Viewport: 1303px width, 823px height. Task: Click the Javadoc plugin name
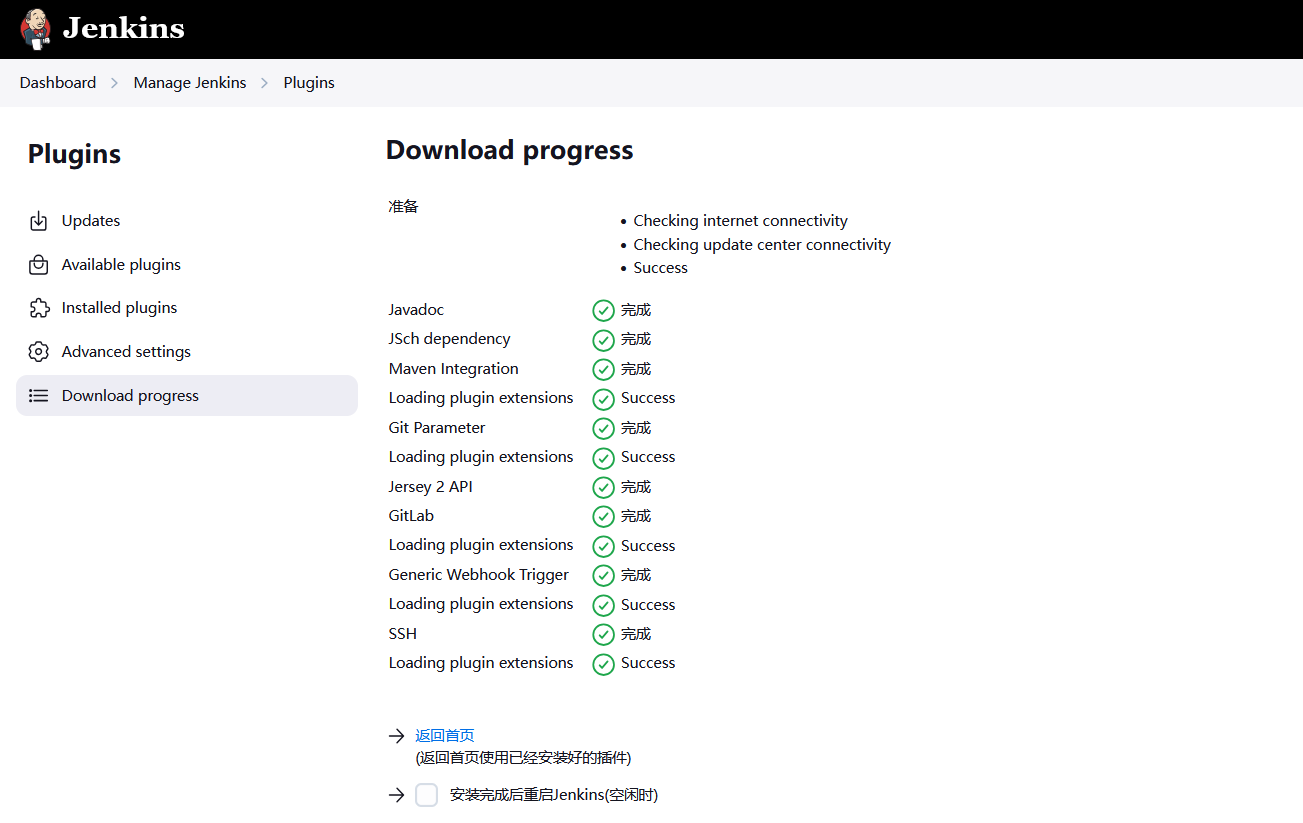click(416, 310)
